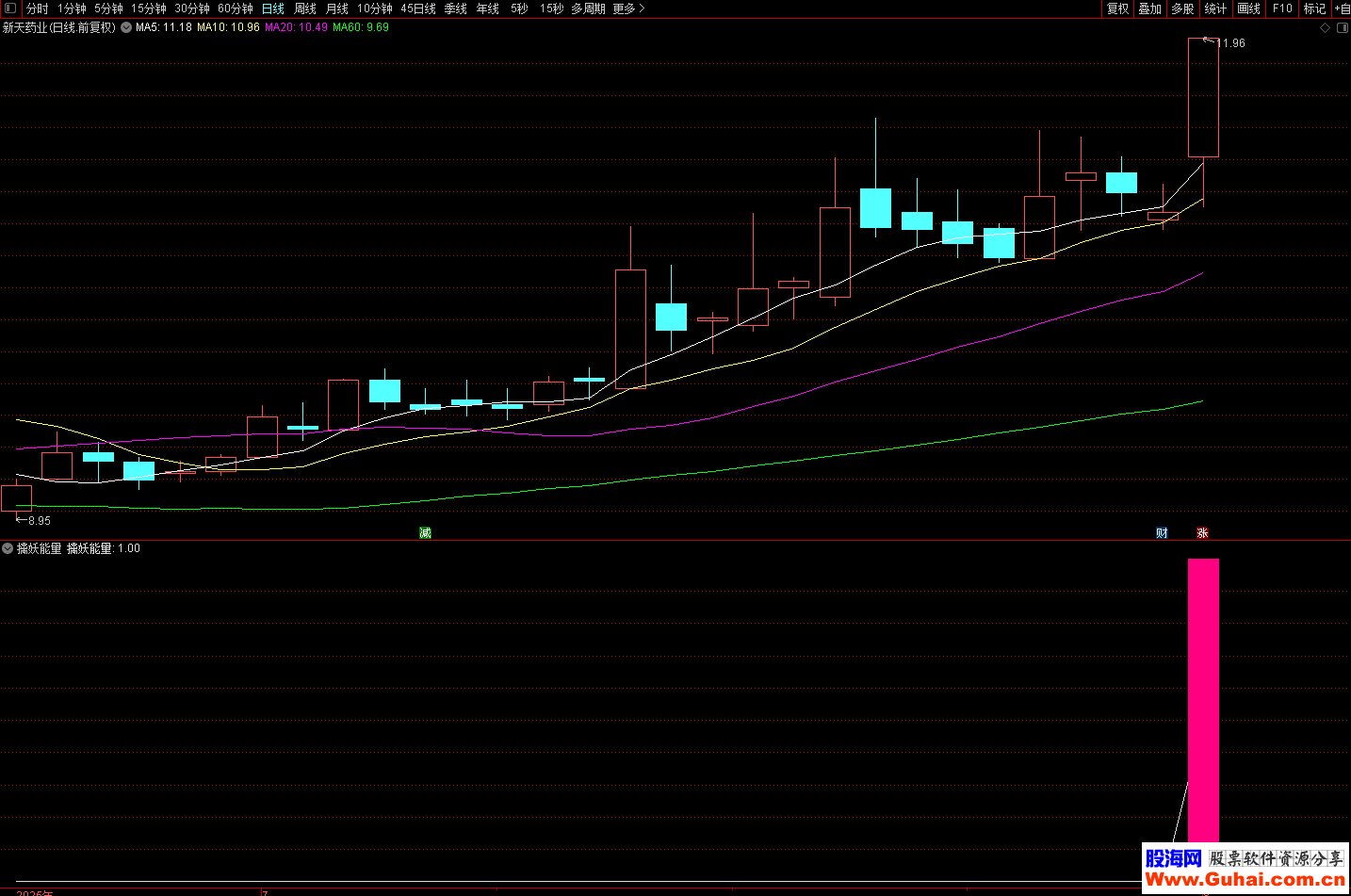
Task: Click the green 减 marker below chart
Action: (x=425, y=533)
